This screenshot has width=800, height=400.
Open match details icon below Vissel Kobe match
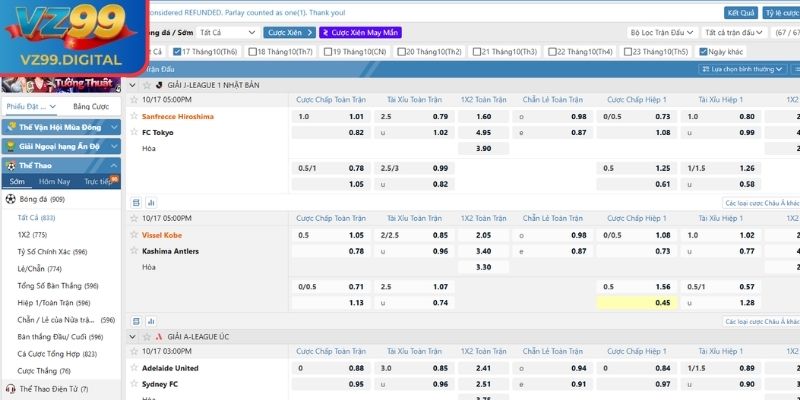pyautogui.click(x=136, y=321)
